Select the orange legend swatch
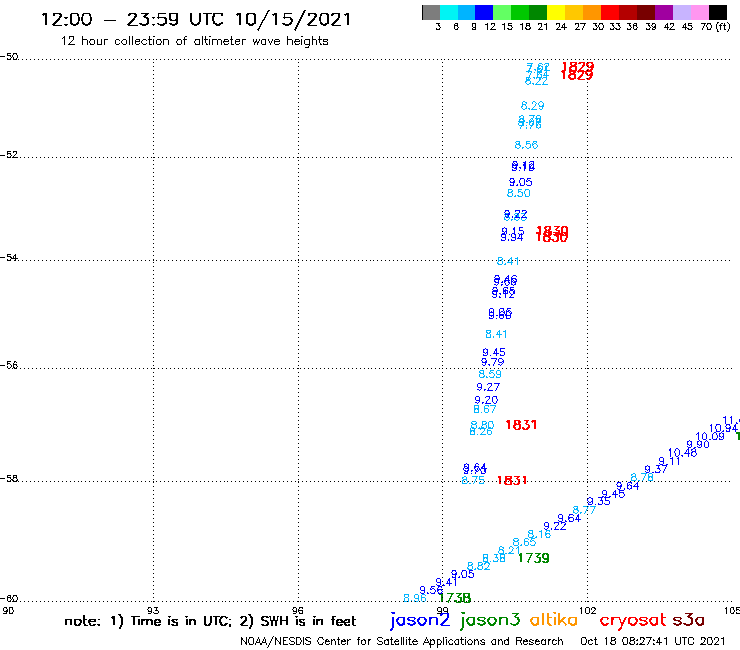Screen dimensions: 740x650 [592, 12]
